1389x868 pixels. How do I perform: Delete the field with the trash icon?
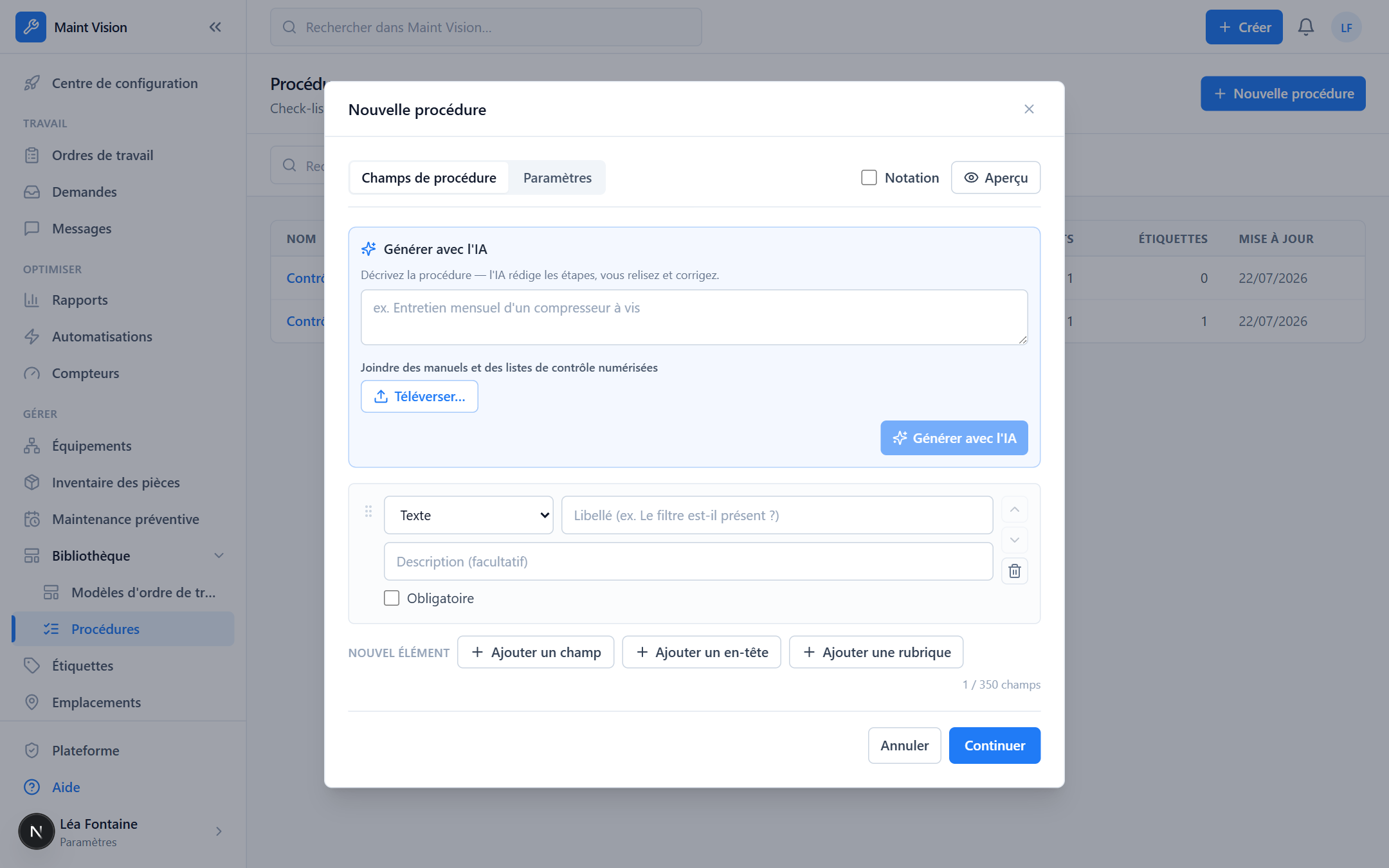(x=1014, y=571)
